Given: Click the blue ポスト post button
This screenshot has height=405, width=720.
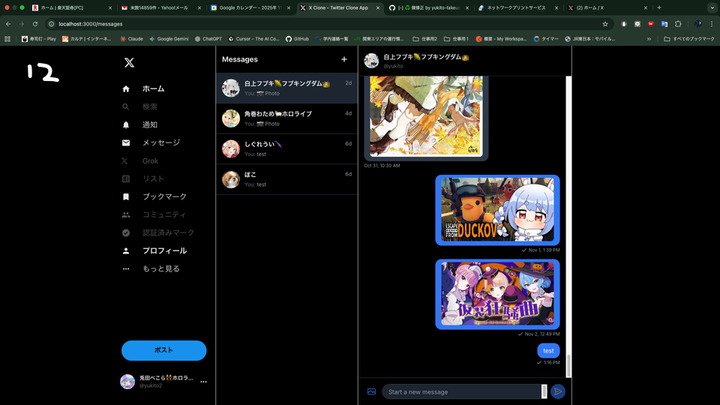Looking at the screenshot, I should [164, 350].
